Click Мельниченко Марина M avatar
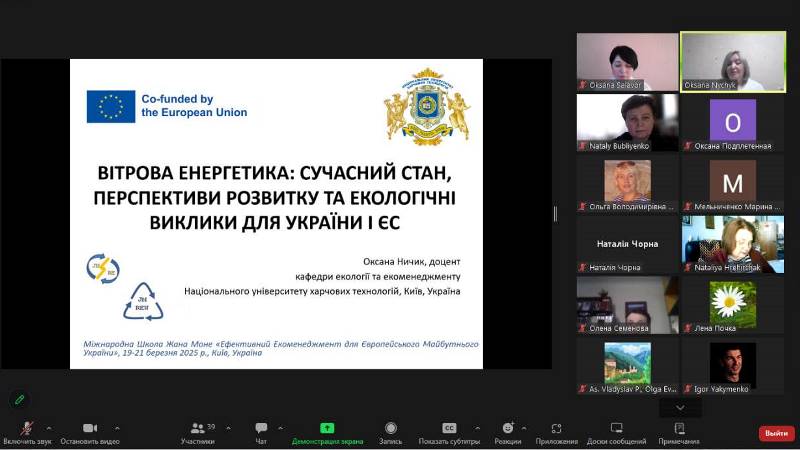This screenshot has height=450, width=800. [733, 181]
